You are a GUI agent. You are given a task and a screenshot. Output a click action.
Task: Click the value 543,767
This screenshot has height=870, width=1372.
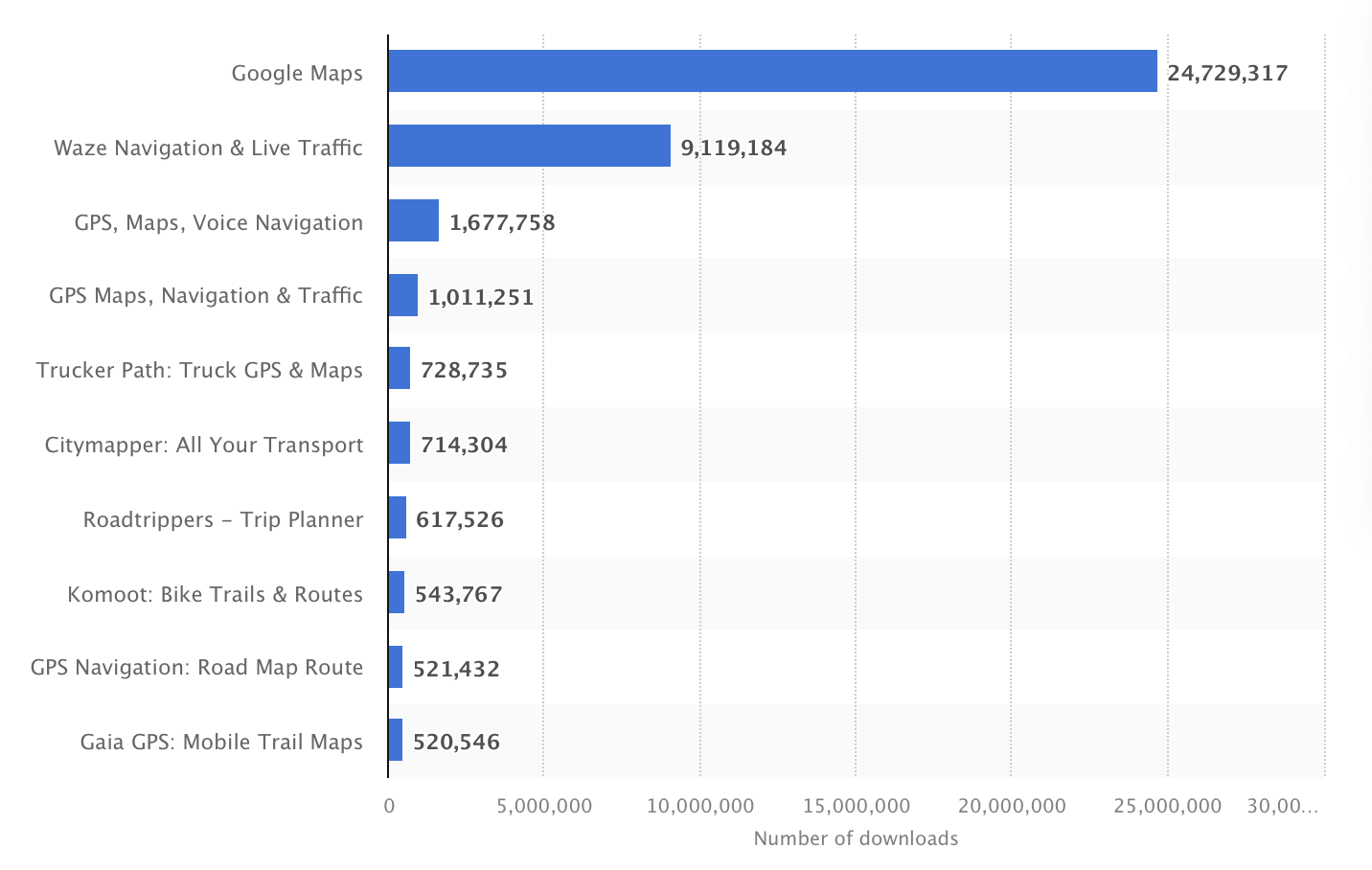coord(458,594)
